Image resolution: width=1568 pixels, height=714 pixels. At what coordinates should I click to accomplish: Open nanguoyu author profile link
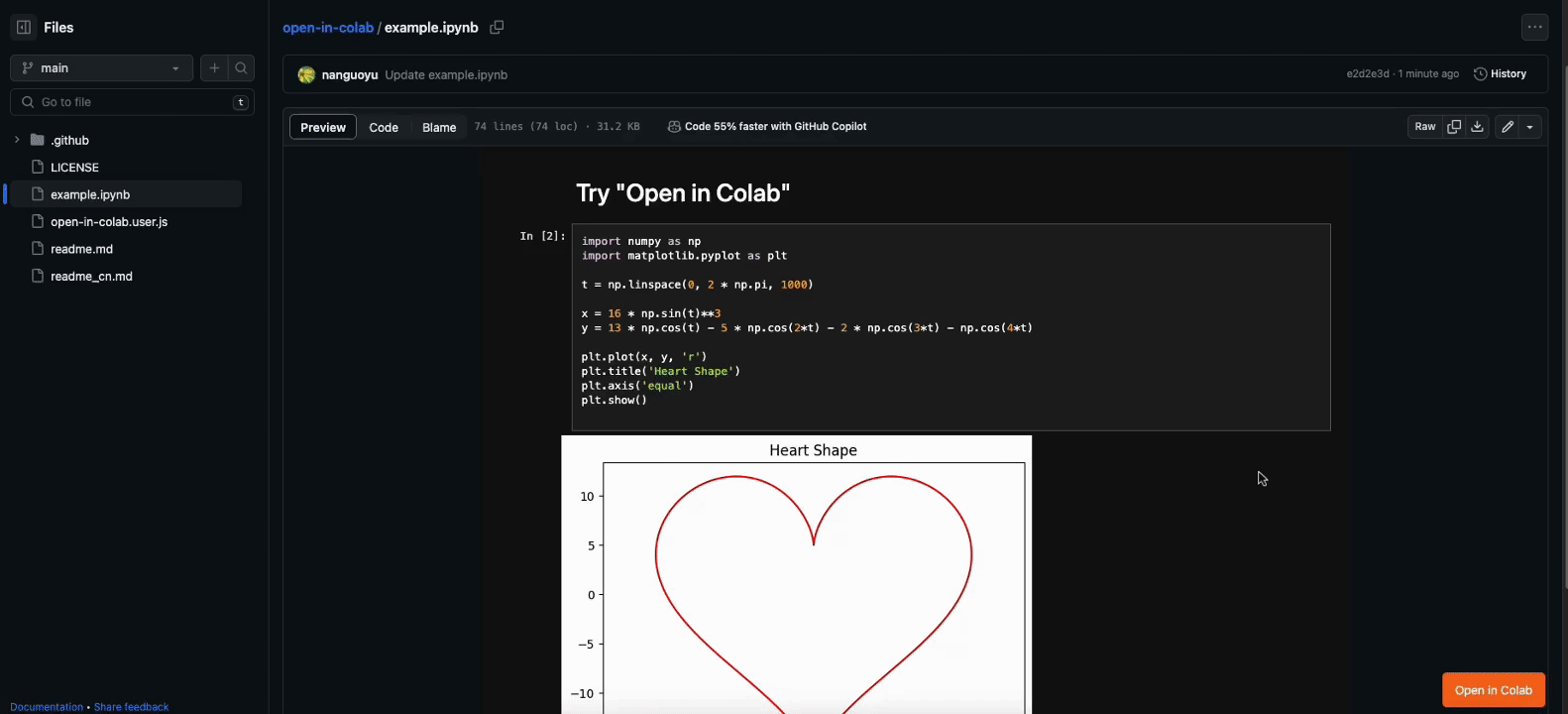(x=350, y=74)
